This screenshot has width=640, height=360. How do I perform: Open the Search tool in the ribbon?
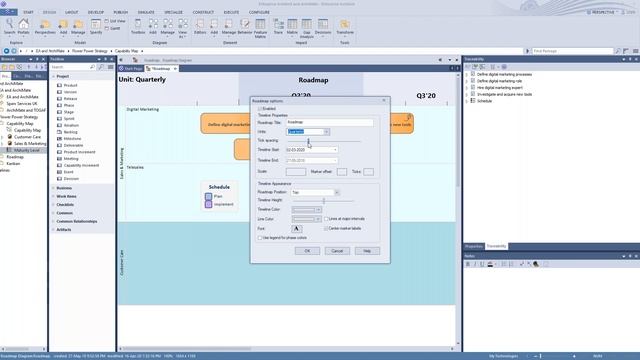[9, 27]
